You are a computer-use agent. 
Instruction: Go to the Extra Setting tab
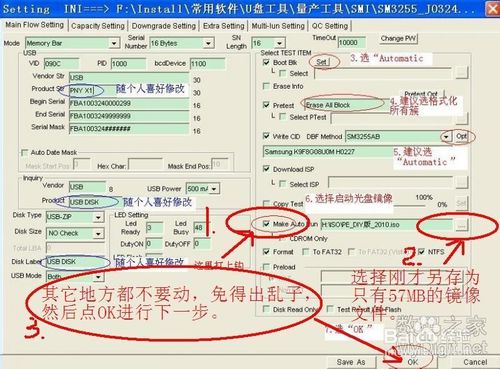click(224, 26)
